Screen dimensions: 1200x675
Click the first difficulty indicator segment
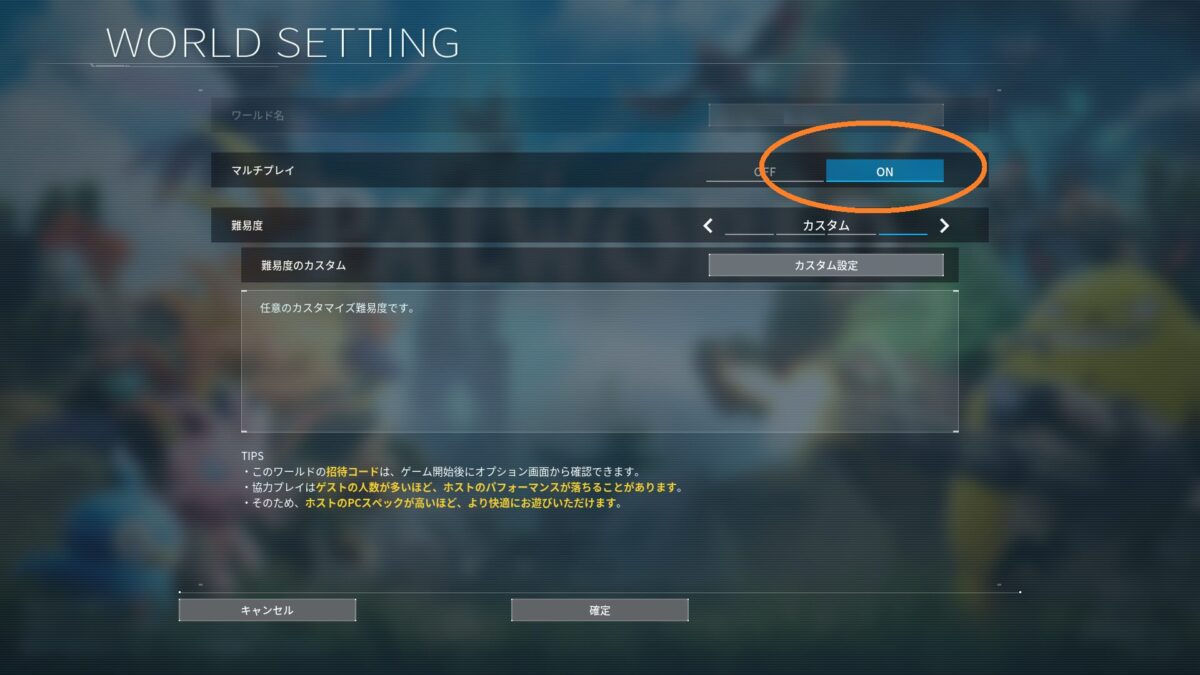pos(749,234)
